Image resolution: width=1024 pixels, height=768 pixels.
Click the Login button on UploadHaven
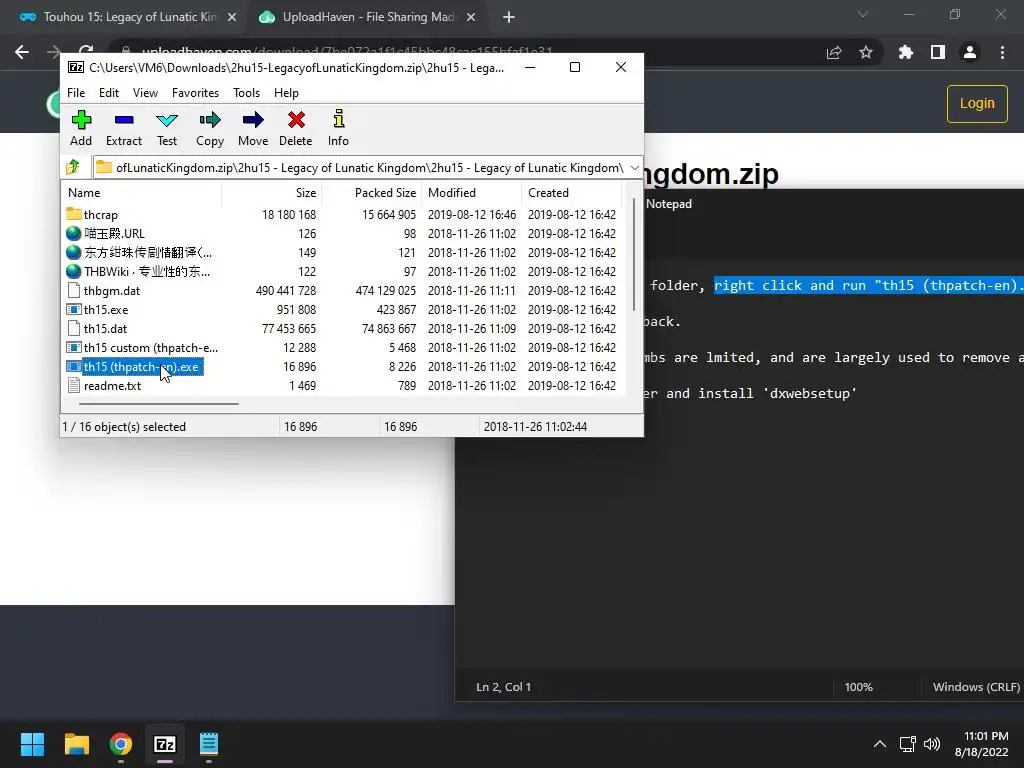[x=977, y=103]
